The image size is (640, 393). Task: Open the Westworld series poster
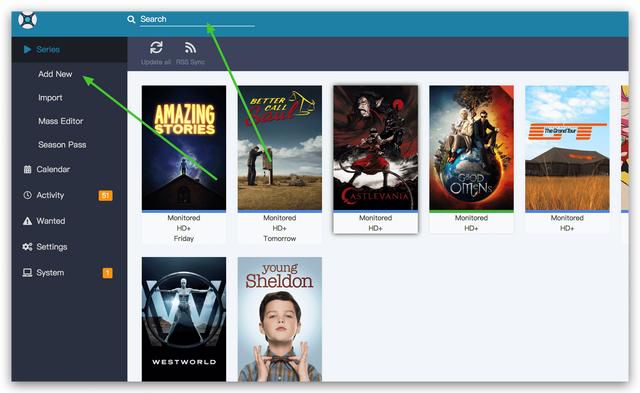click(184, 319)
